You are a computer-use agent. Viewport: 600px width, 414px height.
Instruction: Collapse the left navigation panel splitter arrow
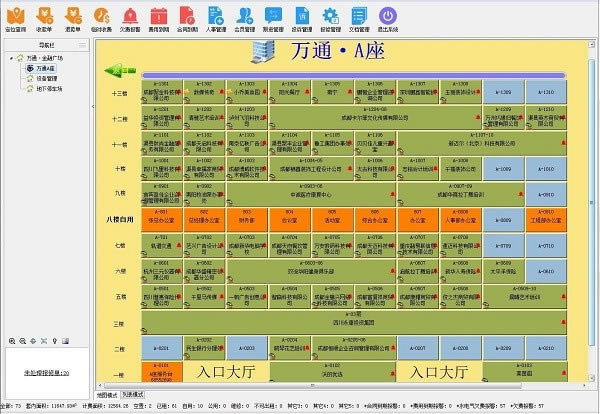click(x=93, y=106)
